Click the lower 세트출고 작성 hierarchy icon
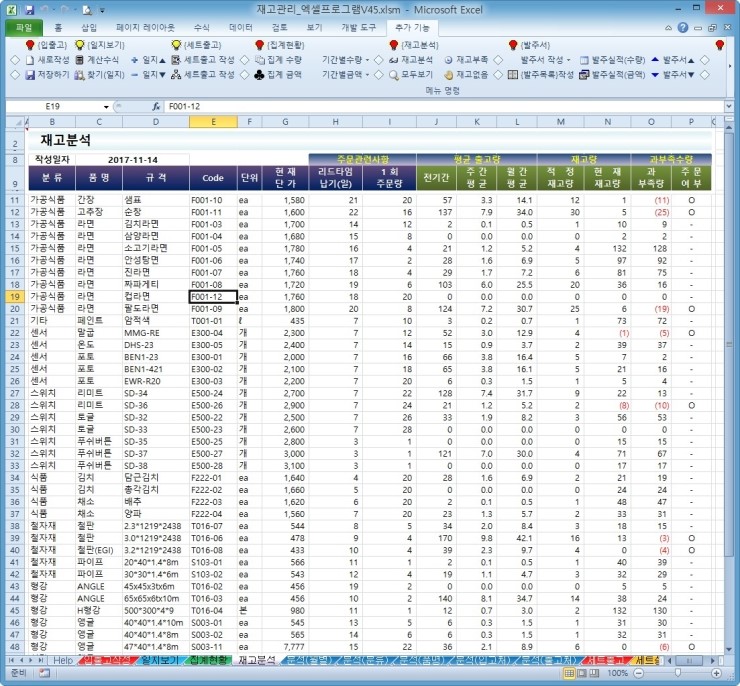 click(176, 75)
